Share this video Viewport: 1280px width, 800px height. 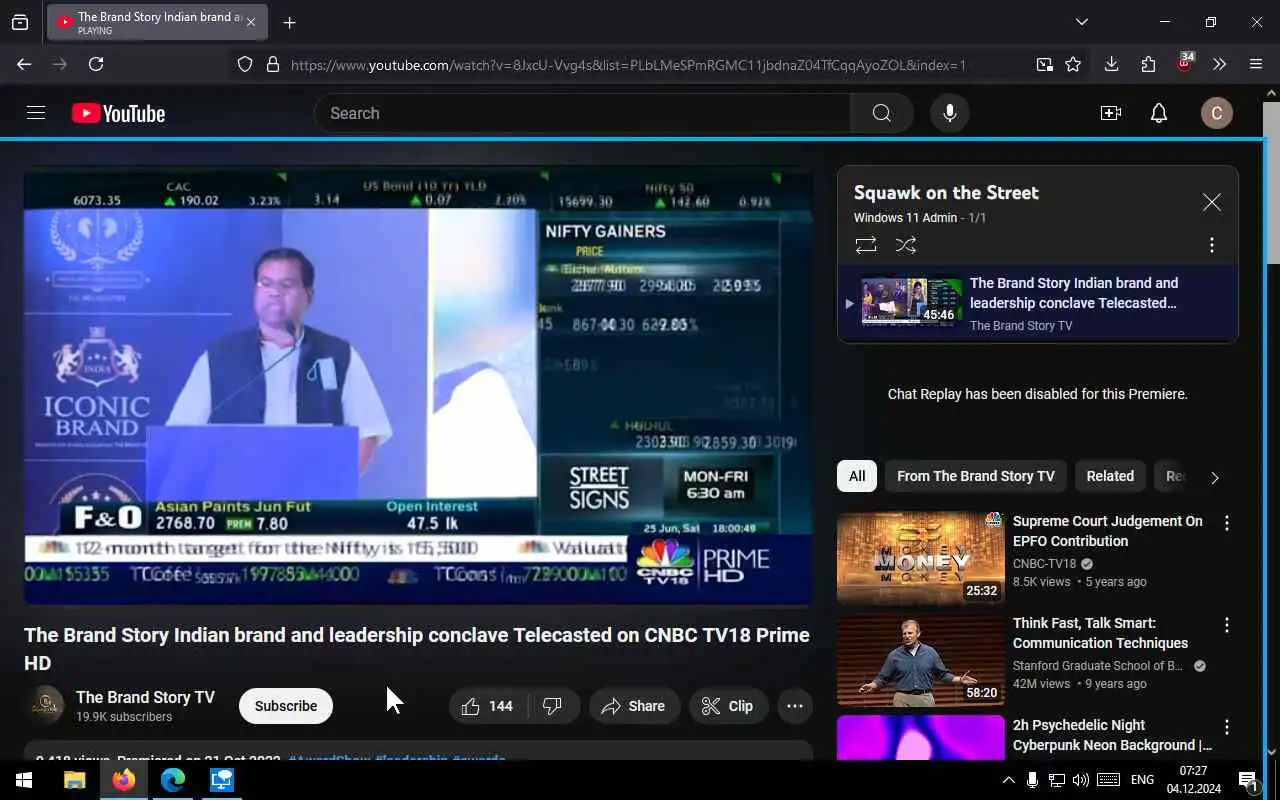pos(634,706)
